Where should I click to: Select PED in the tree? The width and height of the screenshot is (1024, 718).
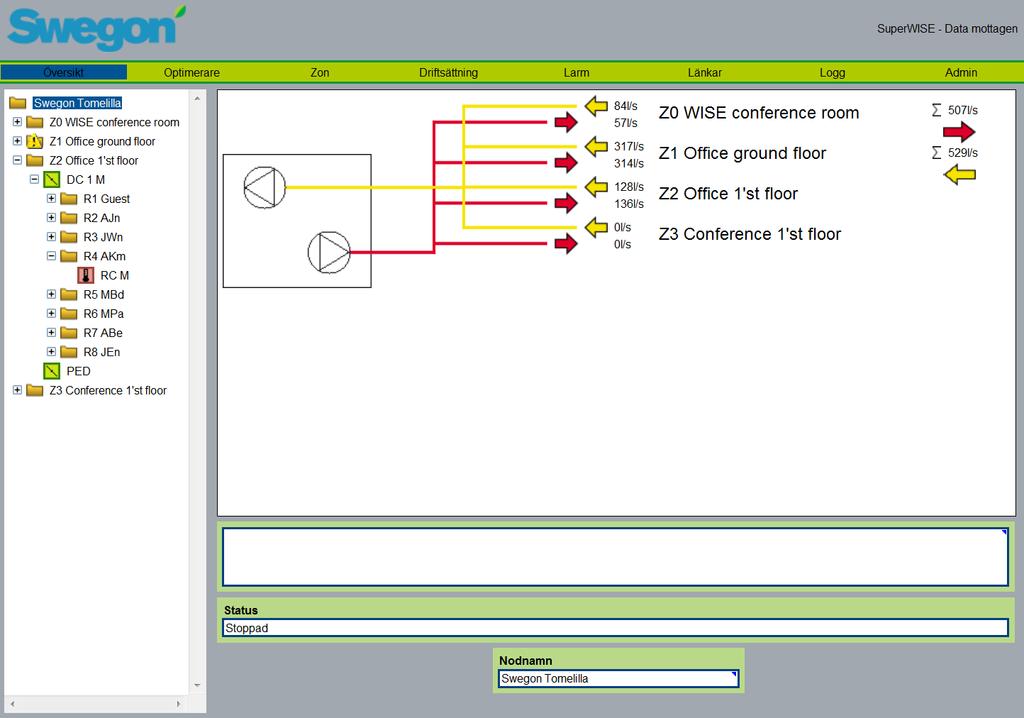pos(78,371)
